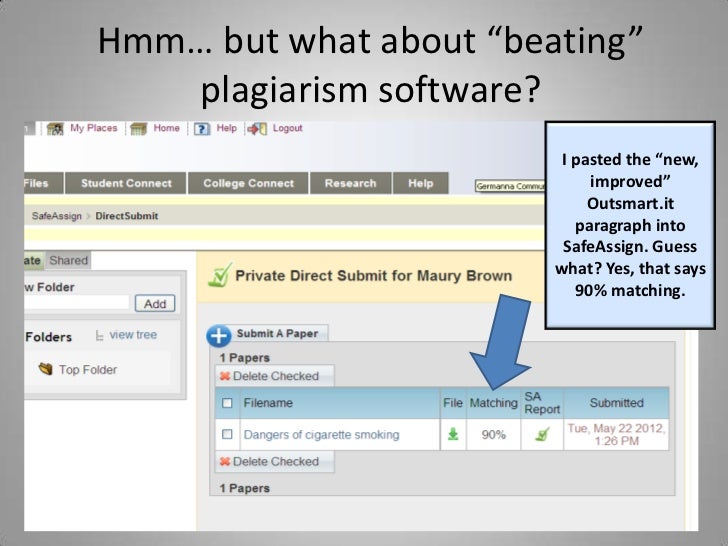The height and width of the screenshot is (546, 728).
Task: Click the Germanna Community institution field
Action: (510, 186)
